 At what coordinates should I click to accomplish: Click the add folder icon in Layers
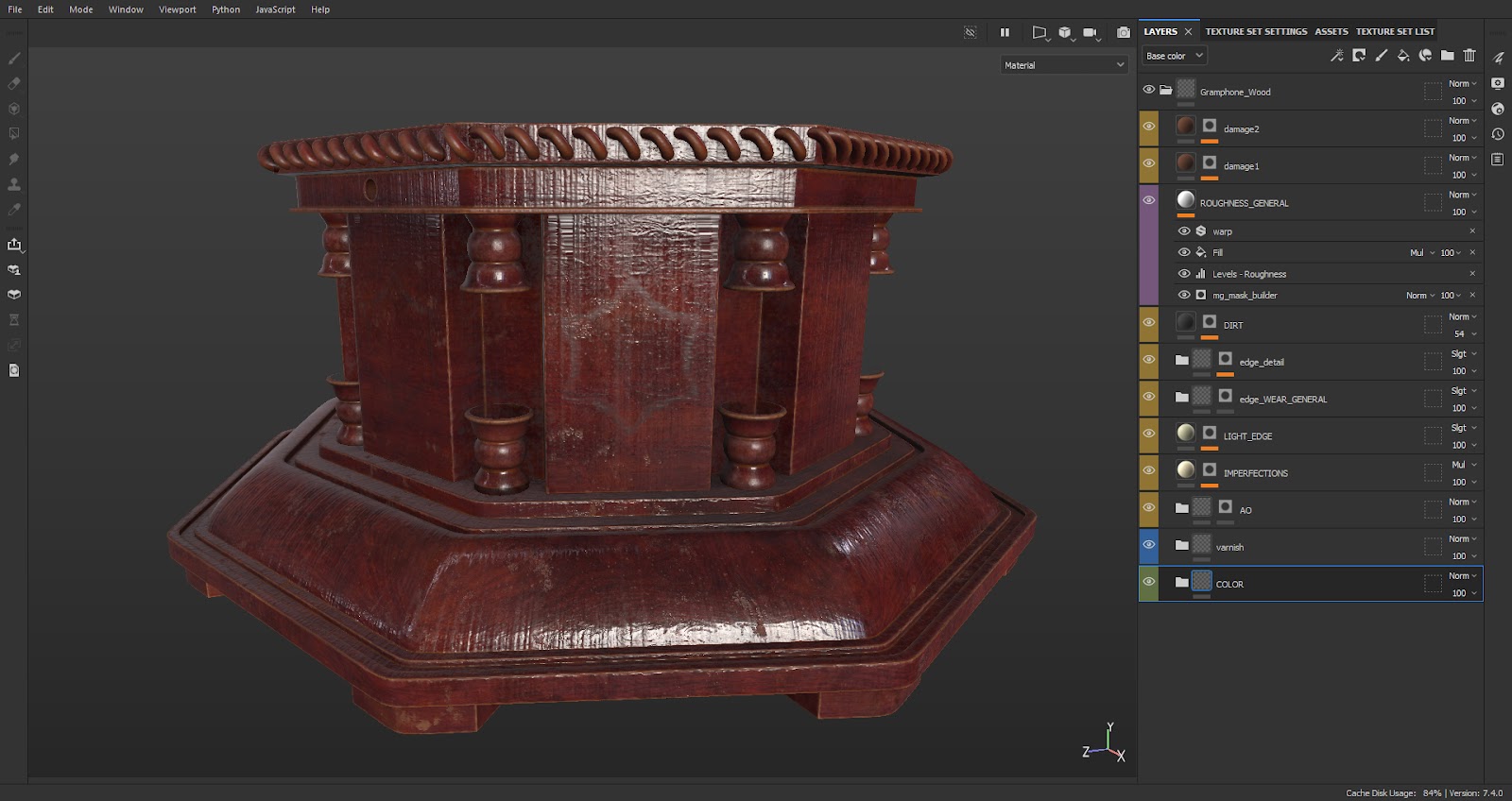pyautogui.click(x=1447, y=56)
